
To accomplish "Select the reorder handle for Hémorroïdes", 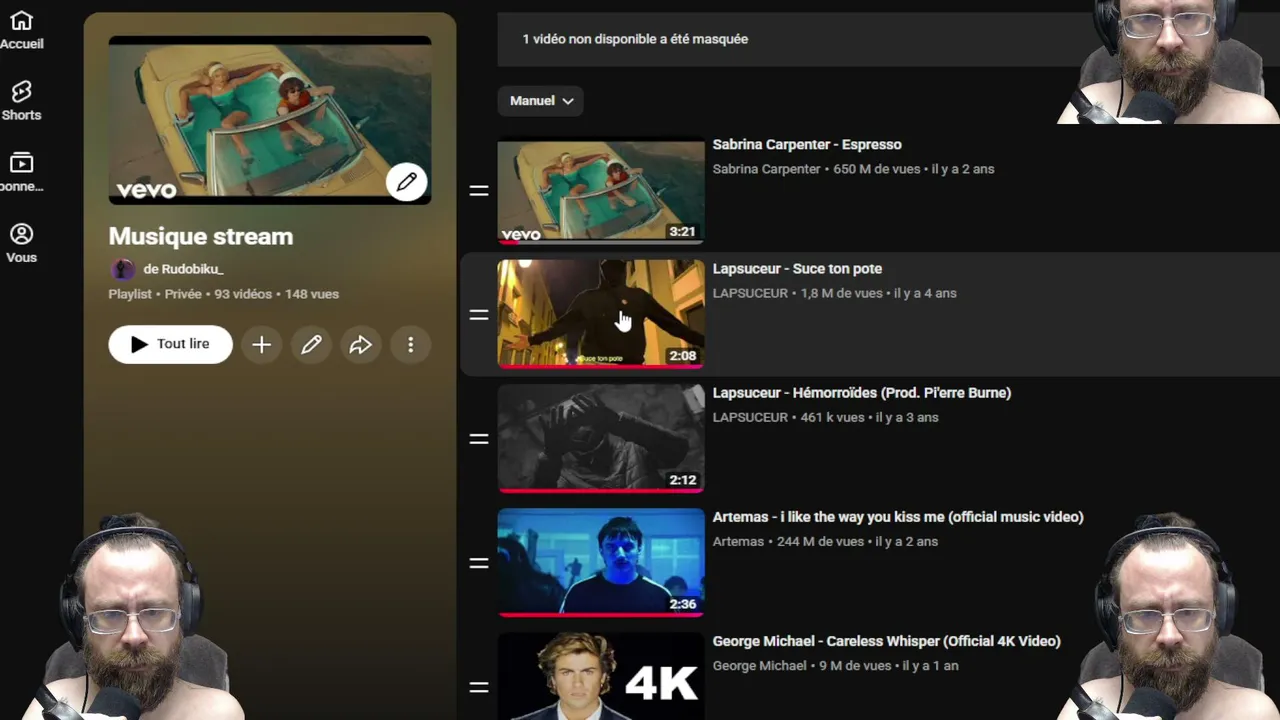I will (x=479, y=438).
